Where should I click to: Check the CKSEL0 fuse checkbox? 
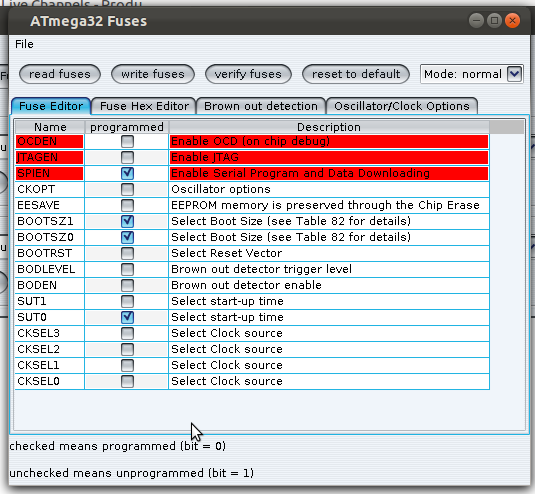click(127, 381)
